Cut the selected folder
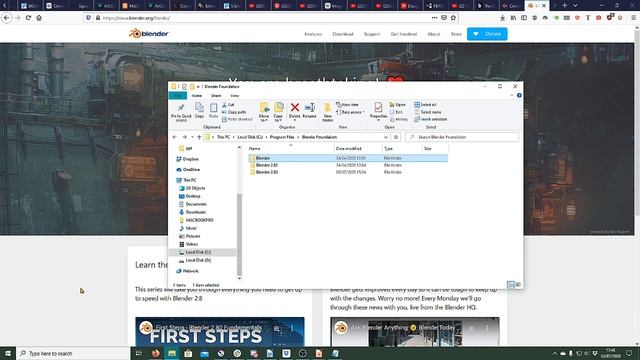The width and height of the screenshot is (640, 360). (x=228, y=105)
